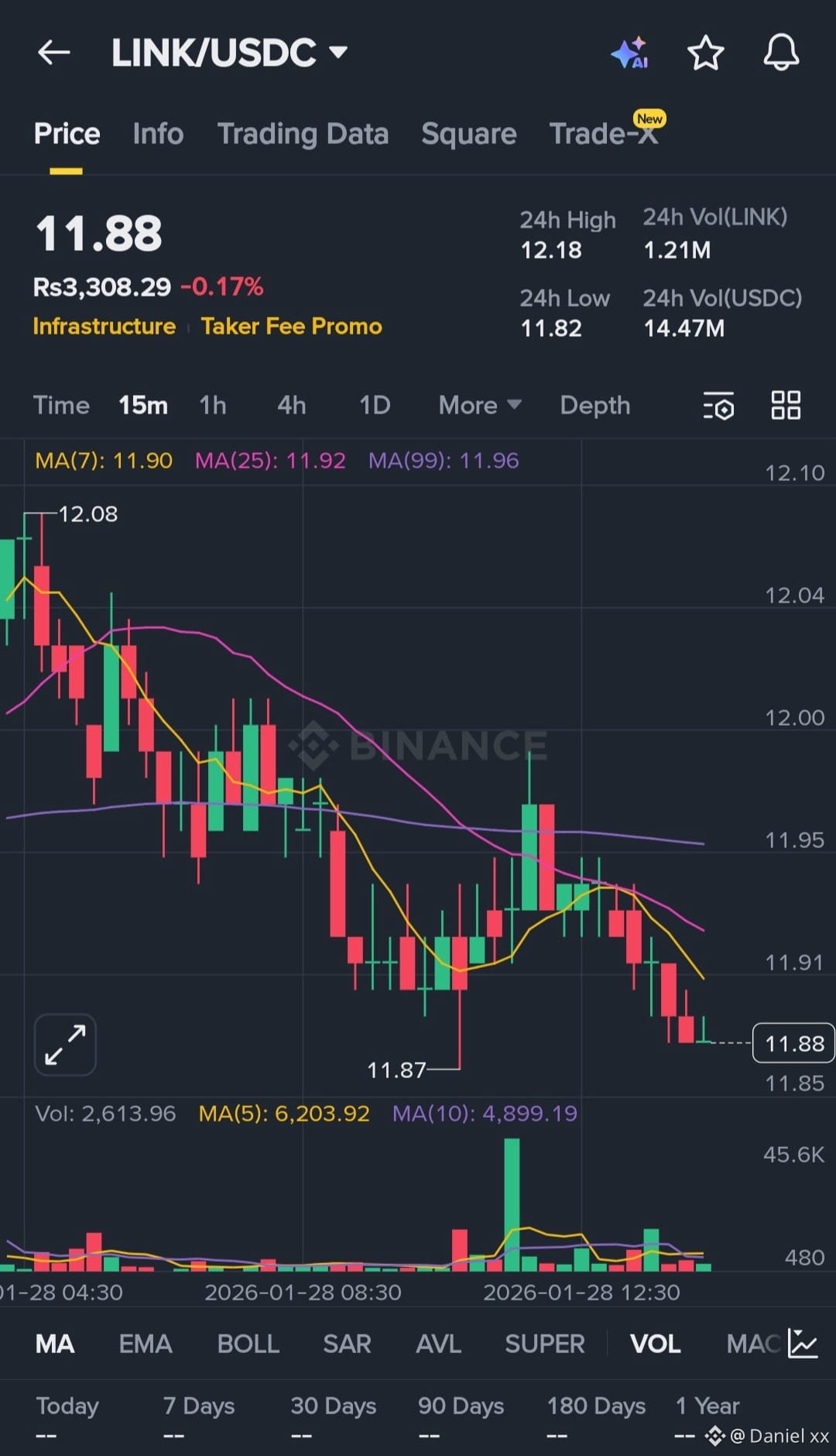836x1456 pixels.
Task: Open the four-square grid layout icon
Action: (x=786, y=405)
